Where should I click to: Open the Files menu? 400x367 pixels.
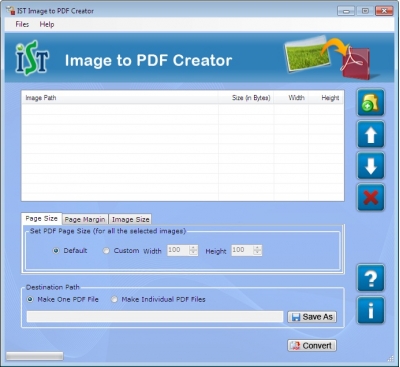click(22, 24)
